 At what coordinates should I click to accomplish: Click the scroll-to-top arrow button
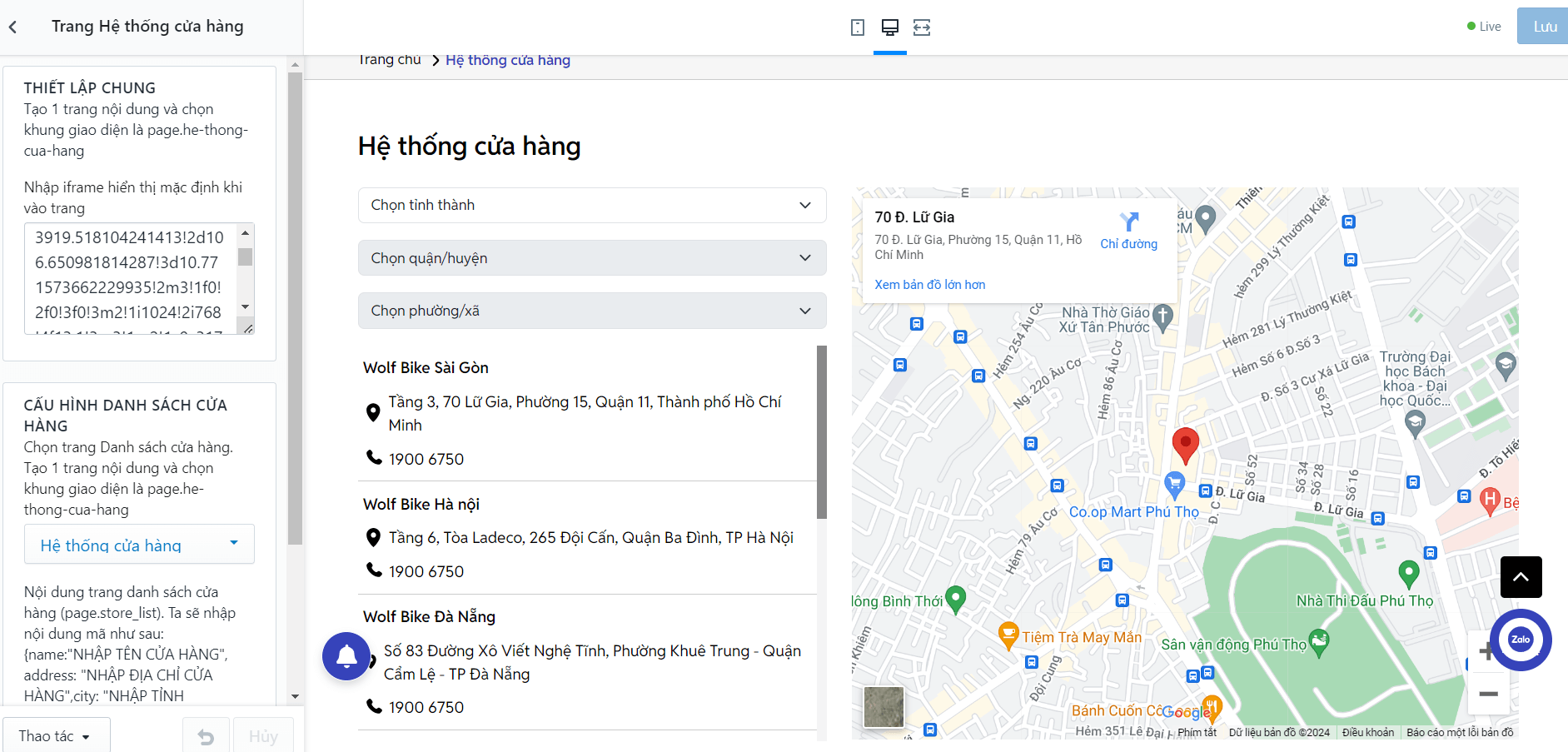click(x=1521, y=577)
